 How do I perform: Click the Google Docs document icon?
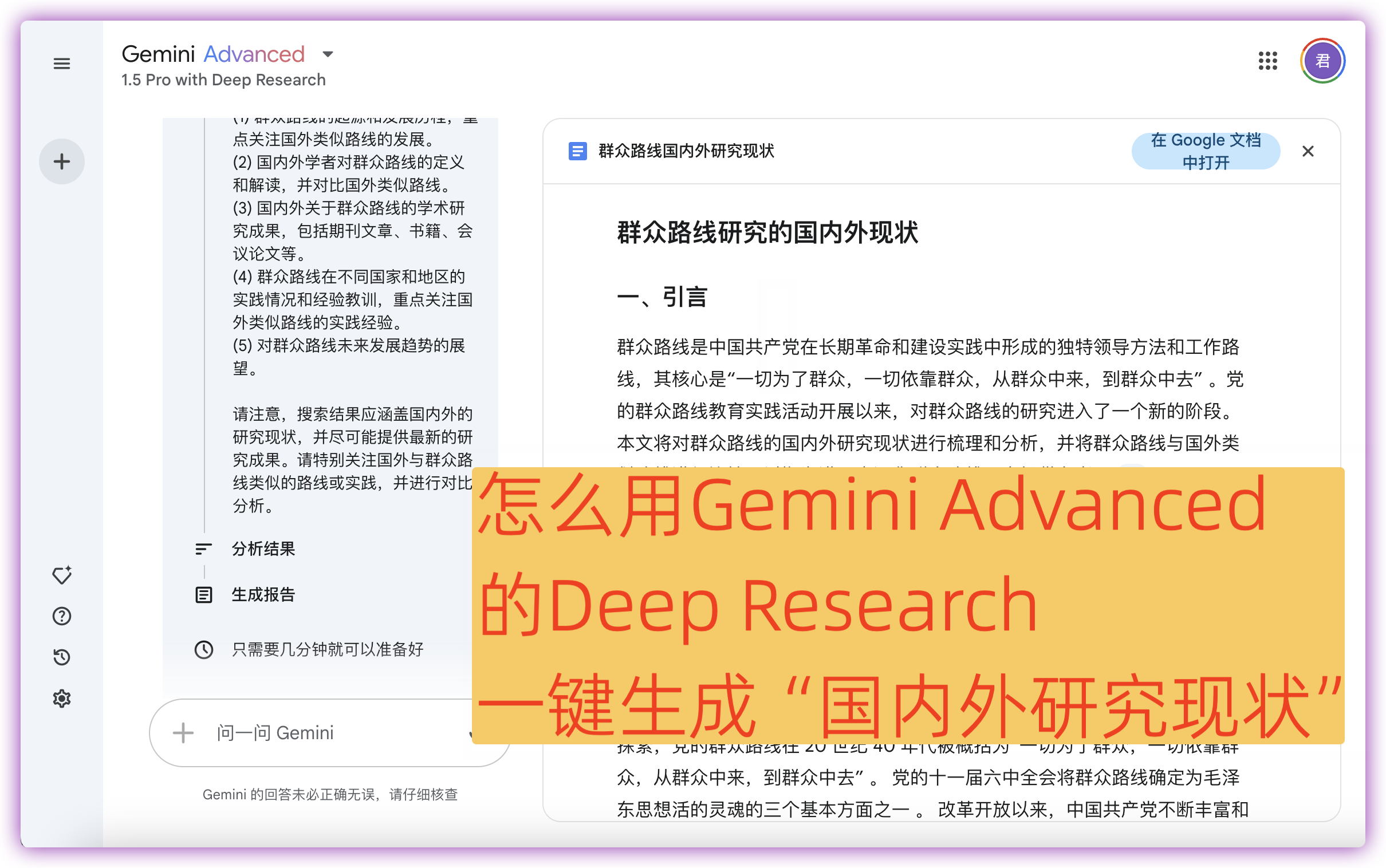tap(577, 151)
